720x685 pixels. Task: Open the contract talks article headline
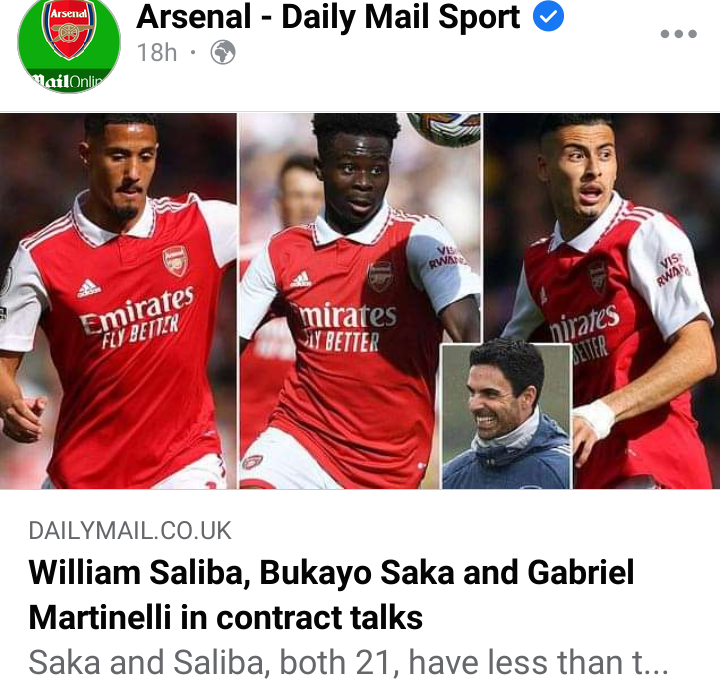click(x=331, y=595)
